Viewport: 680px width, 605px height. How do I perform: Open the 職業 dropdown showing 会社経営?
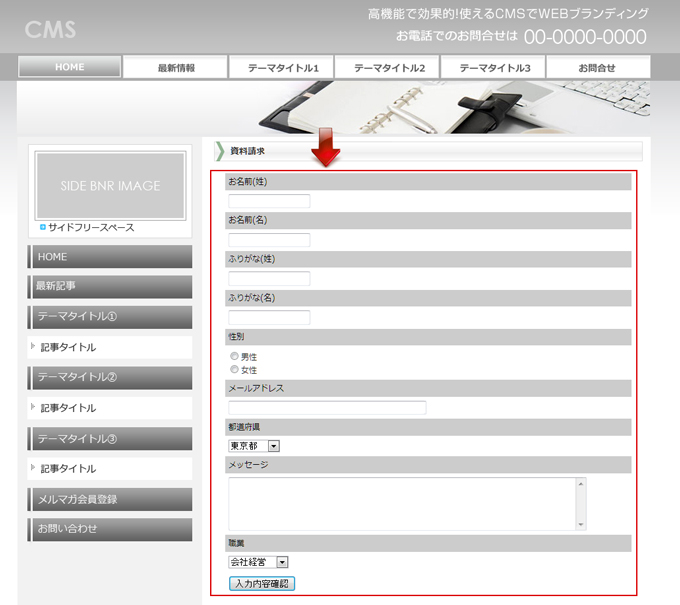coord(258,563)
